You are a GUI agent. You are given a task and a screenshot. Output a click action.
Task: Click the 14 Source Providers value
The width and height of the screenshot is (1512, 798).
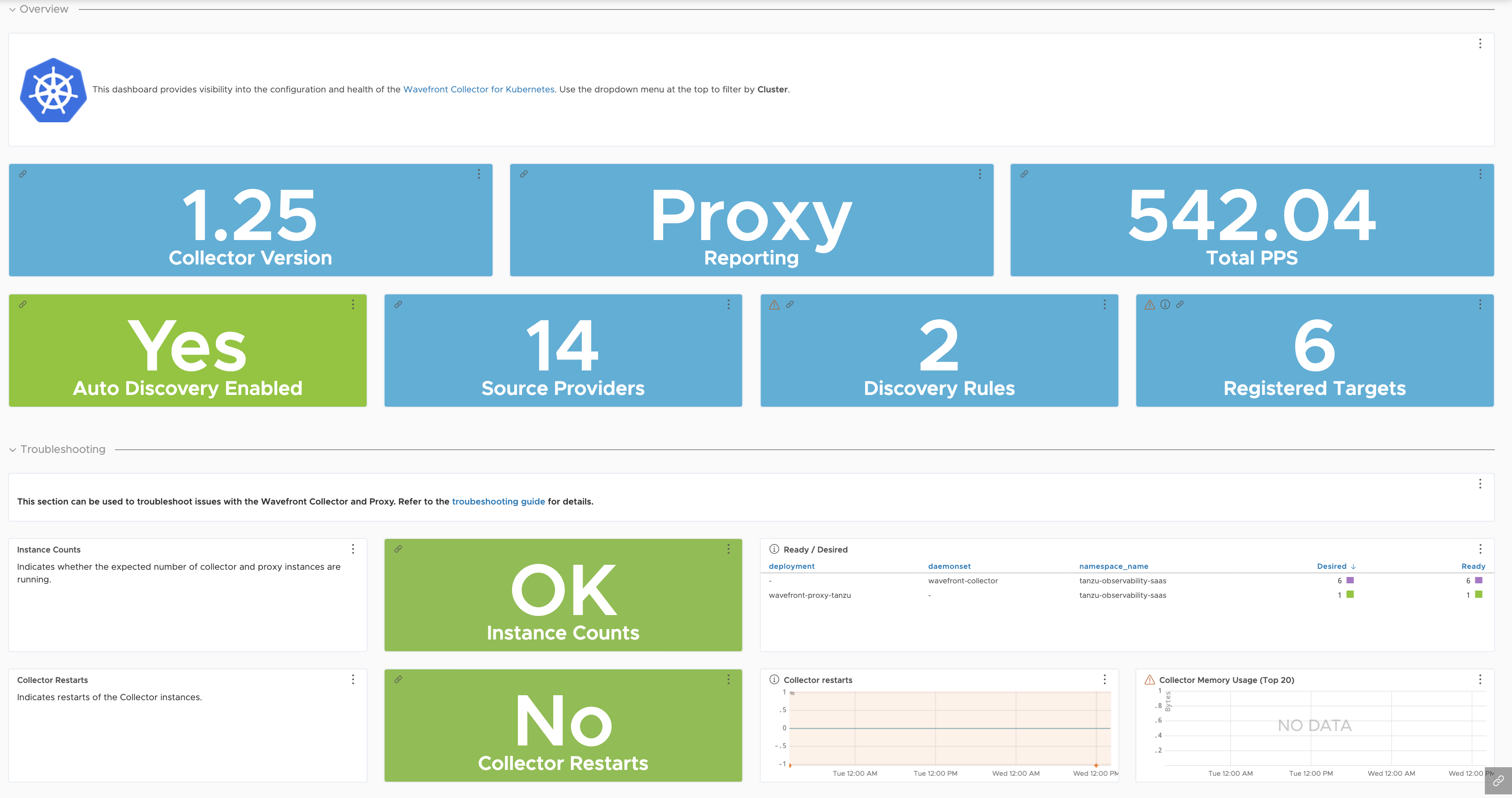point(562,345)
